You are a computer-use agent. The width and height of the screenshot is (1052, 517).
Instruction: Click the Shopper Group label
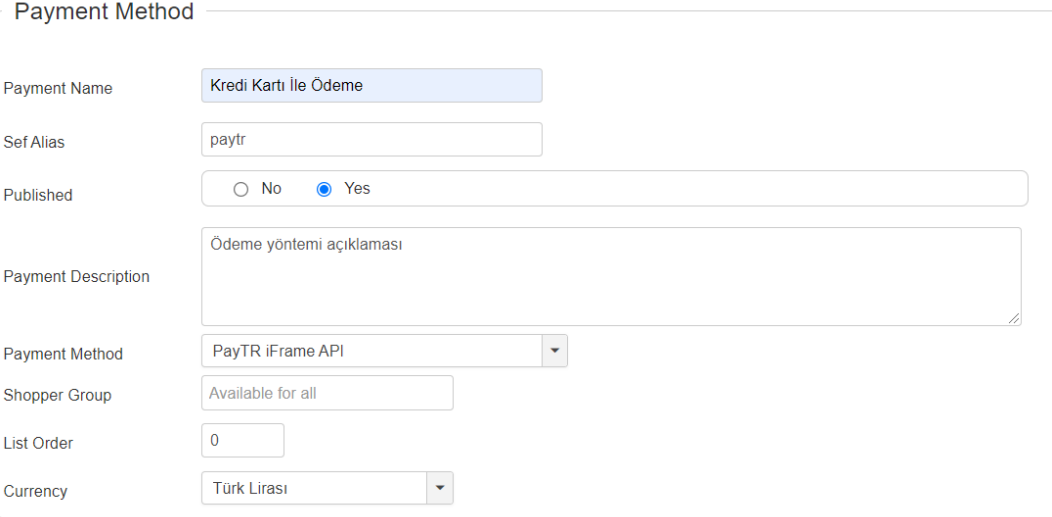pyautogui.click(x=58, y=395)
